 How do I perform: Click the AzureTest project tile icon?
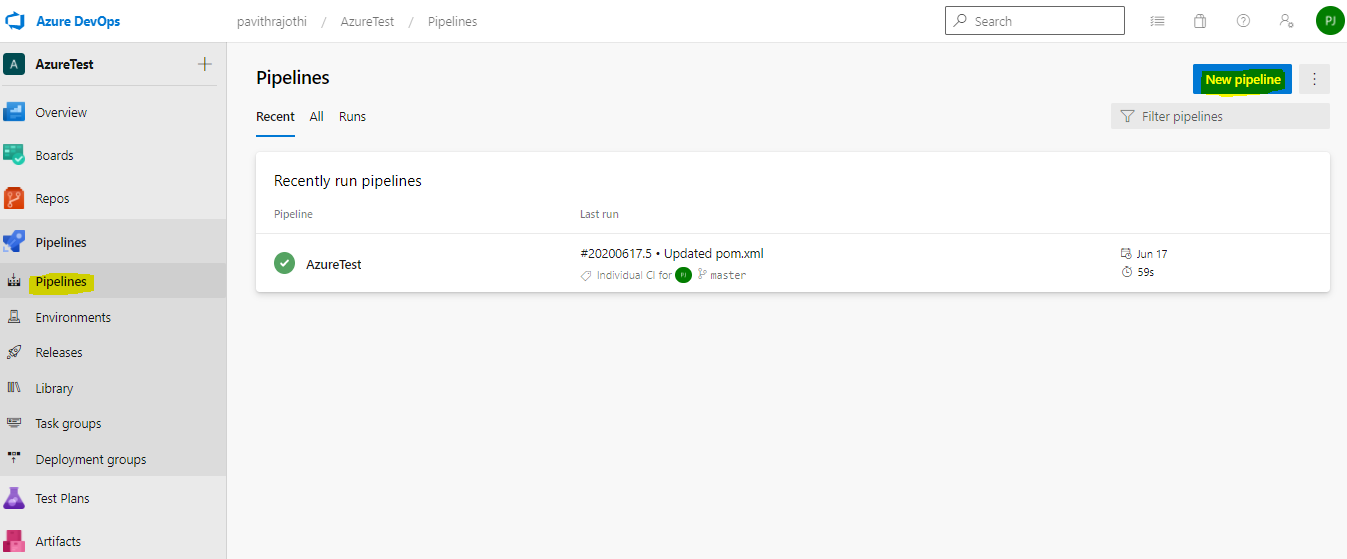[x=14, y=64]
